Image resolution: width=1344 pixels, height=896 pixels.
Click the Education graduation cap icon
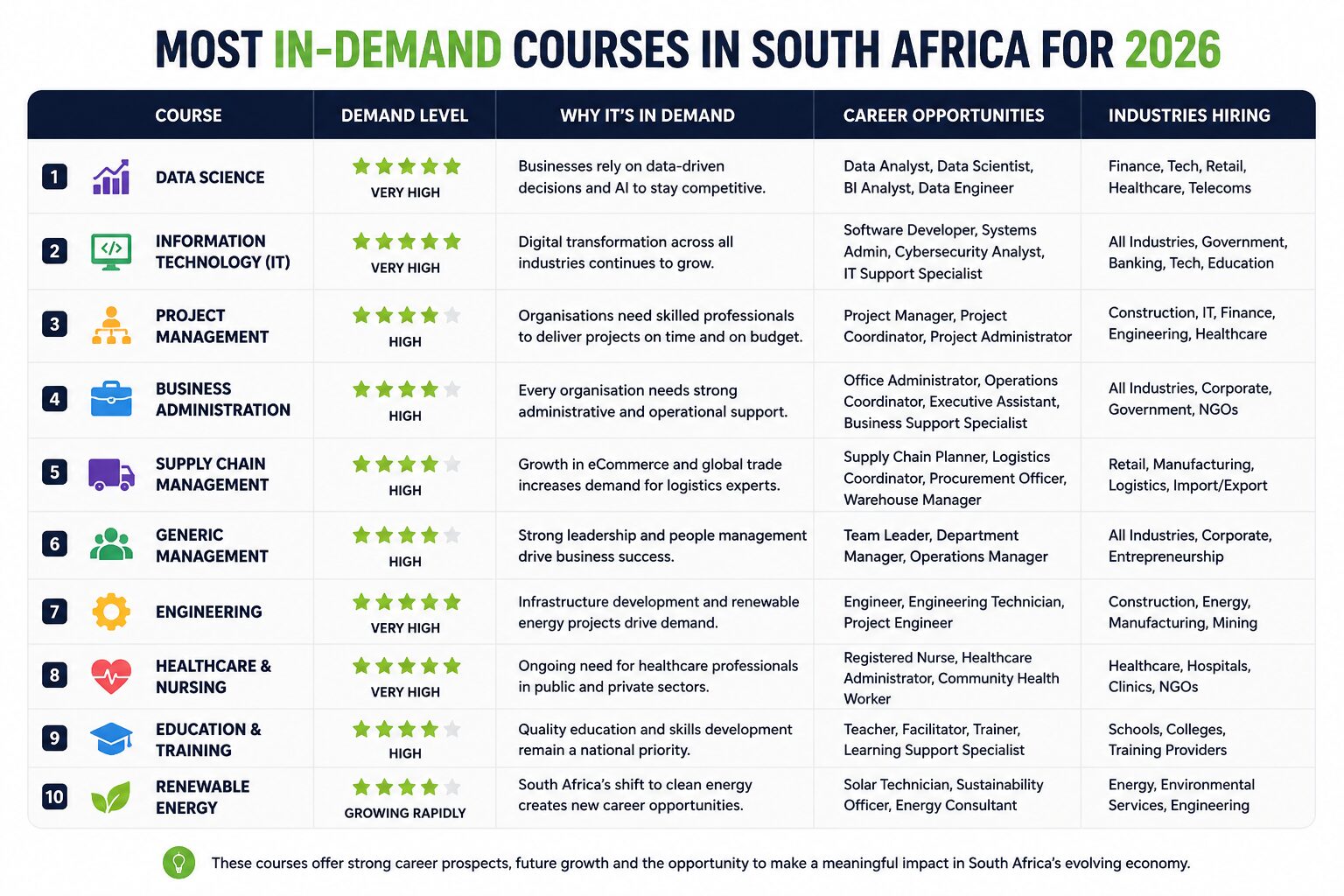(x=111, y=738)
